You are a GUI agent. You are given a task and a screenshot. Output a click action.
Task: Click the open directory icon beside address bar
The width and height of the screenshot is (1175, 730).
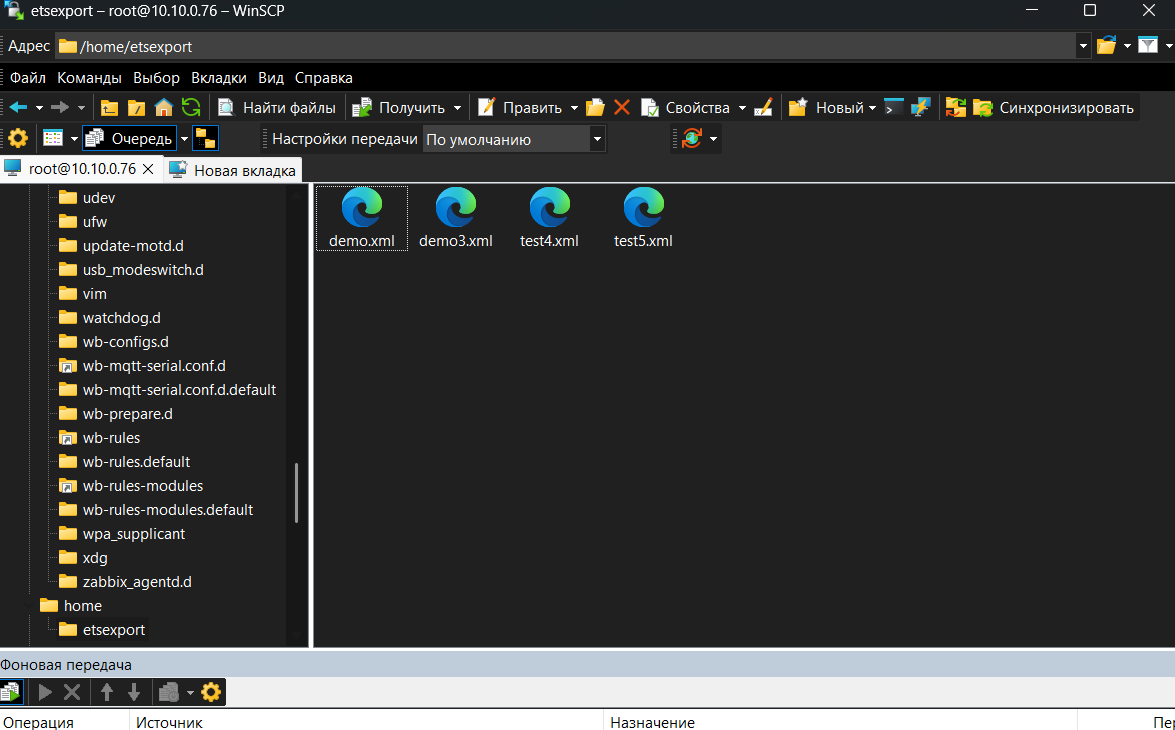[1106, 46]
